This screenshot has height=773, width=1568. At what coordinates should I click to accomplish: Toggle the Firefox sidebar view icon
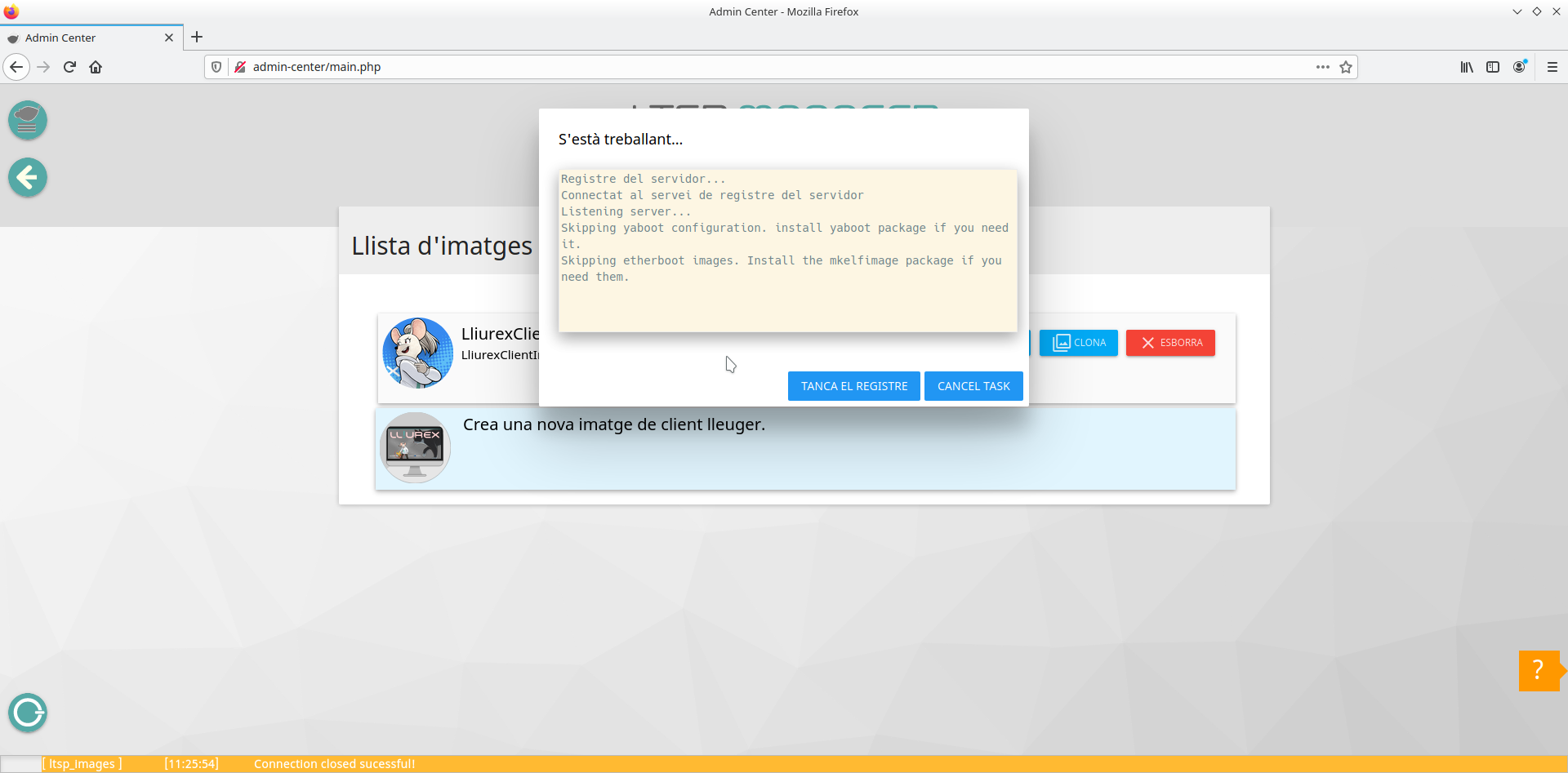pos(1493,67)
